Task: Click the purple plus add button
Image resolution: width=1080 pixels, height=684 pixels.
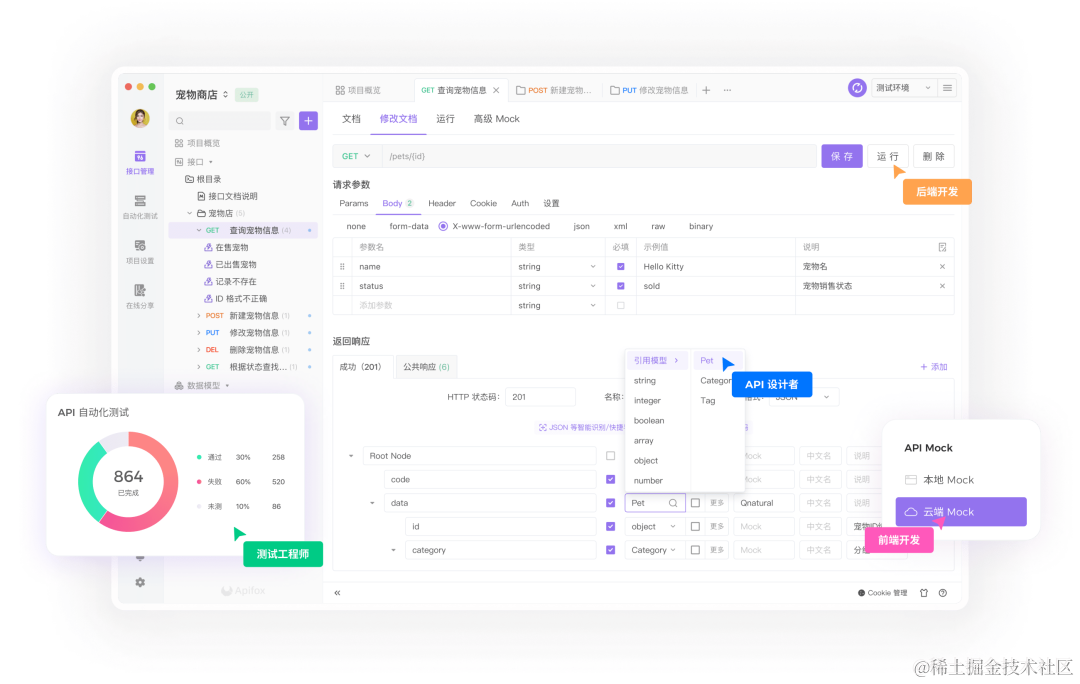Action: 308,121
